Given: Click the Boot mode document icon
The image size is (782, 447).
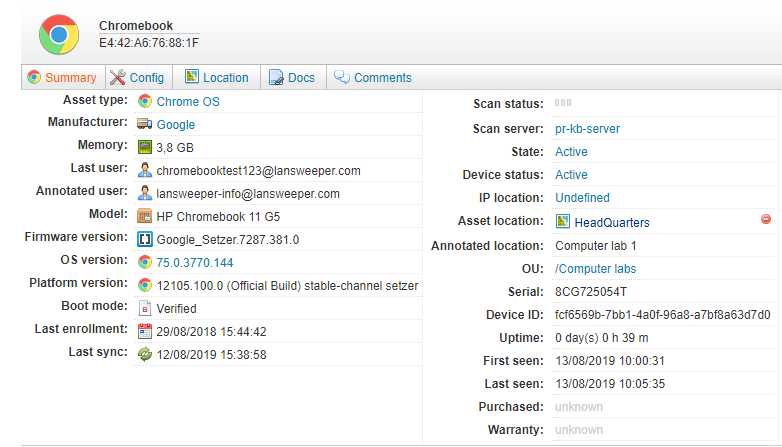Looking at the screenshot, I should (x=145, y=308).
